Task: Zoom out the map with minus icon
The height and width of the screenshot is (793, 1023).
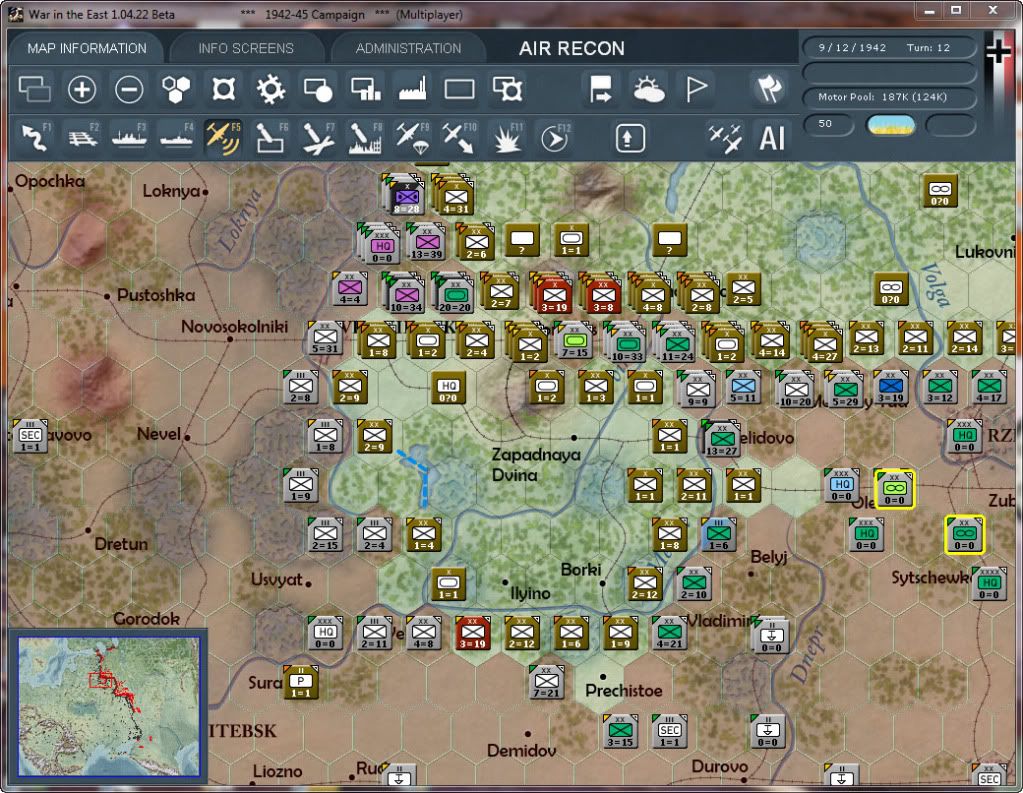Action: click(129, 89)
